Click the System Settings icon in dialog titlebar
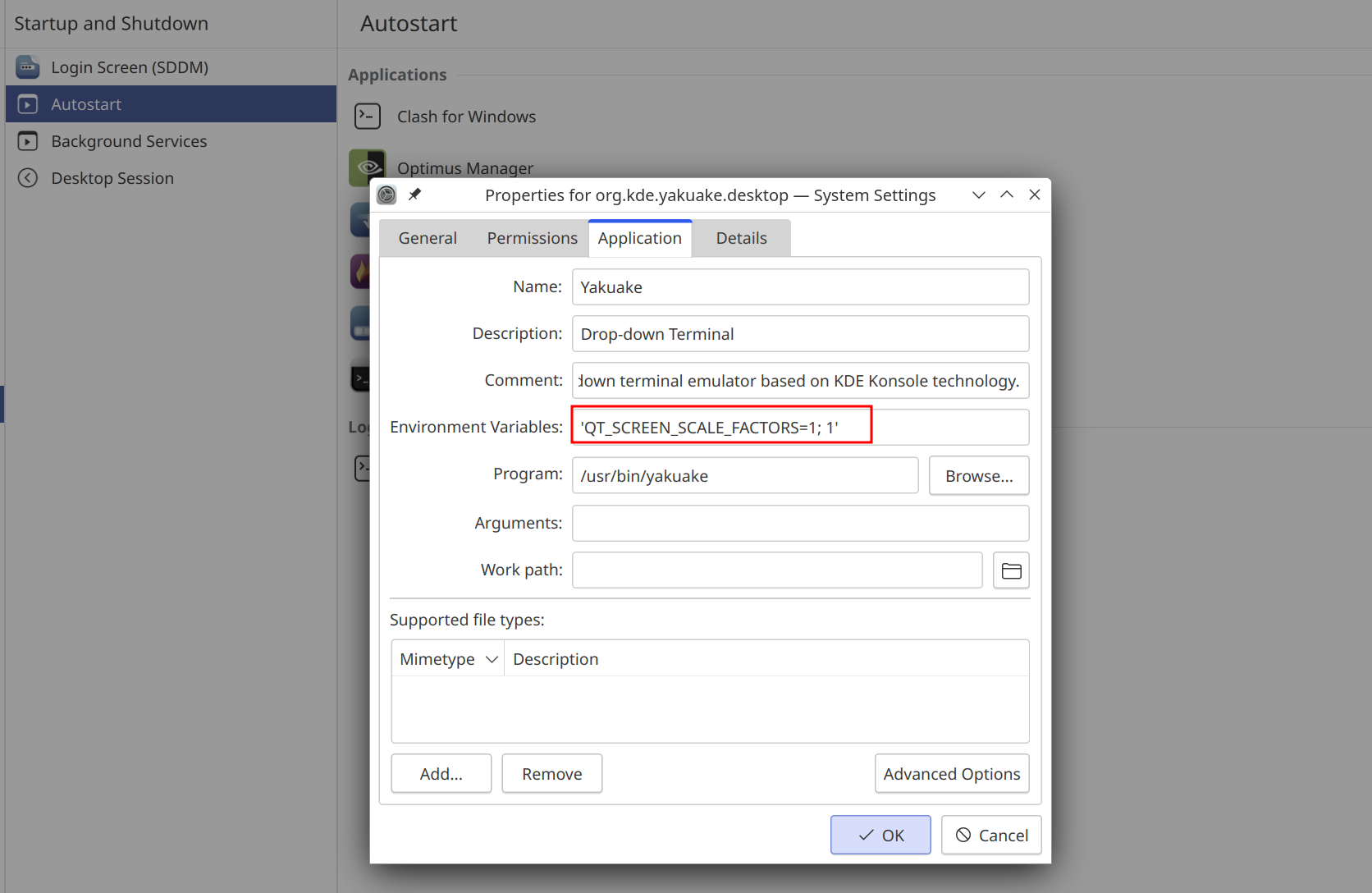 click(x=386, y=195)
